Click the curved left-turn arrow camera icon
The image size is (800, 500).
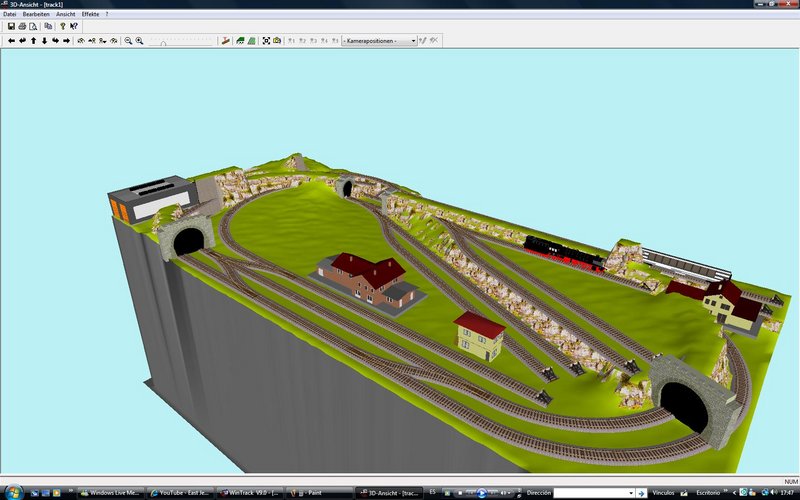tap(22, 40)
